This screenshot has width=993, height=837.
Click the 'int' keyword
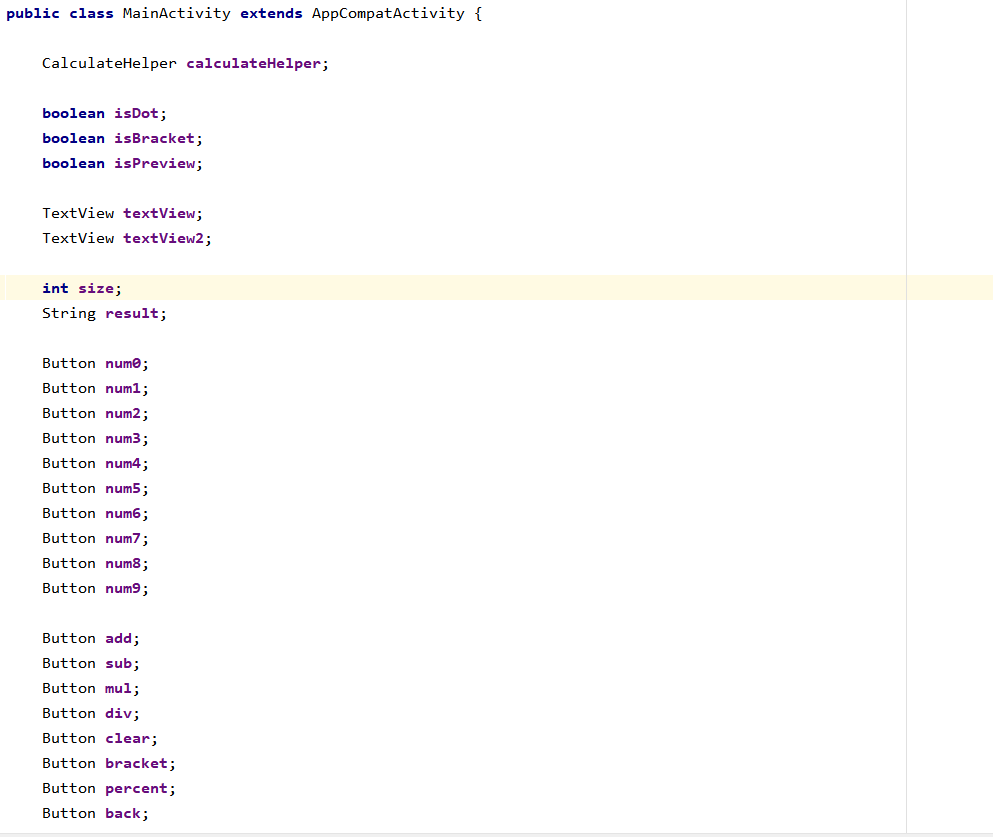55,288
